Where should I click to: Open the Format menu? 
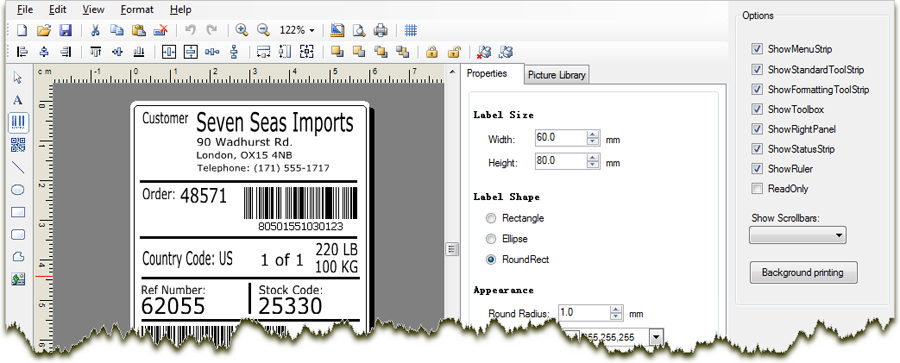[x=137, y=9]
